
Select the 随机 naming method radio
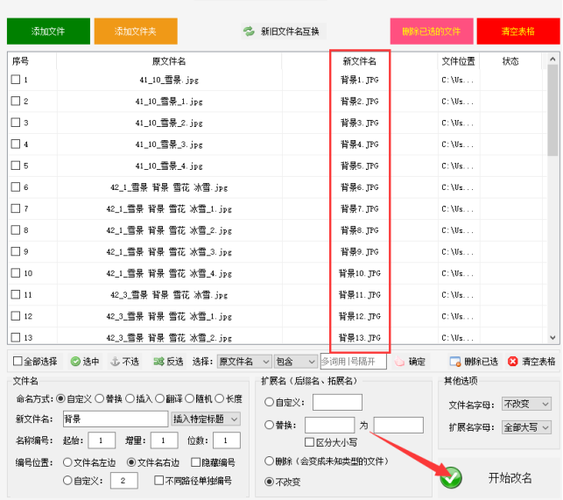click(x=190, y=399)
